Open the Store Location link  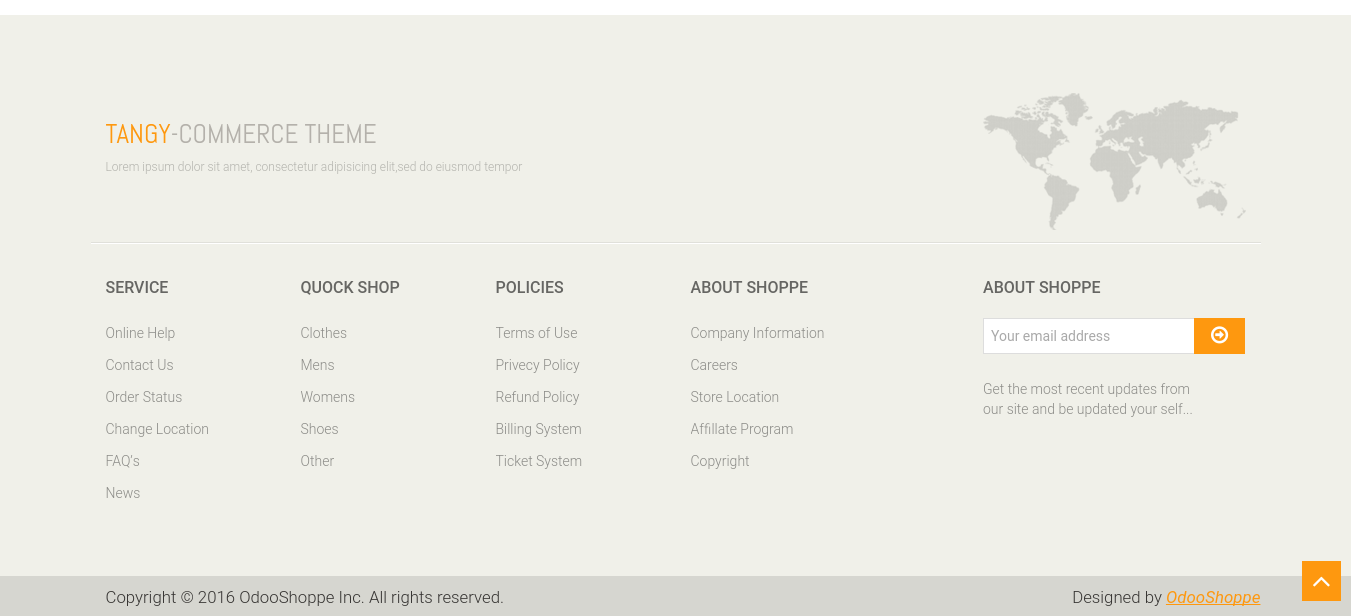[x=734, y=397]
